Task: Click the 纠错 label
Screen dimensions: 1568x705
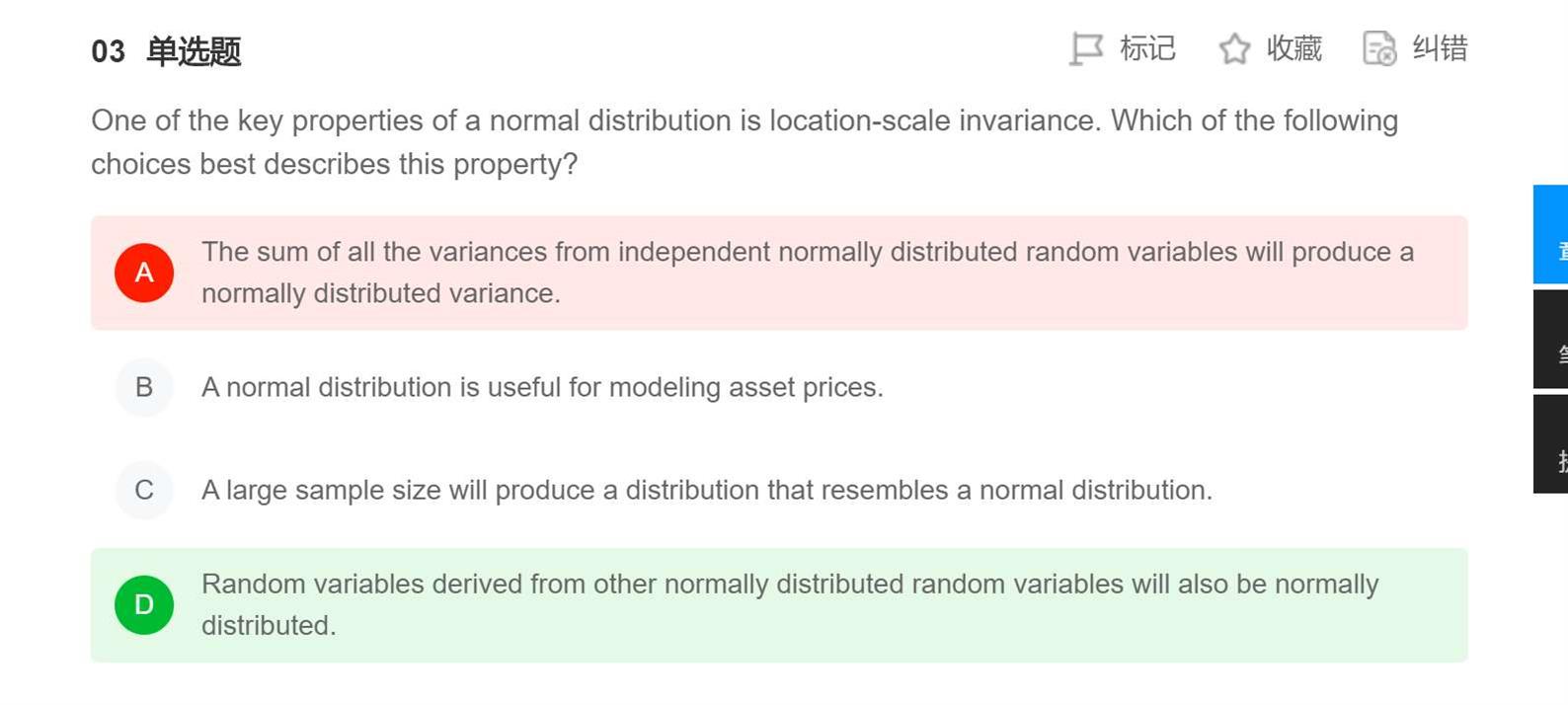Action: pos(1440,48)
